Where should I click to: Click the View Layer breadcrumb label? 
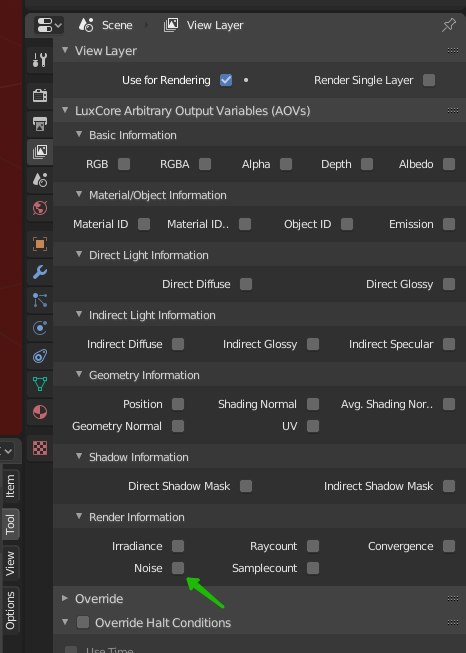215,25
